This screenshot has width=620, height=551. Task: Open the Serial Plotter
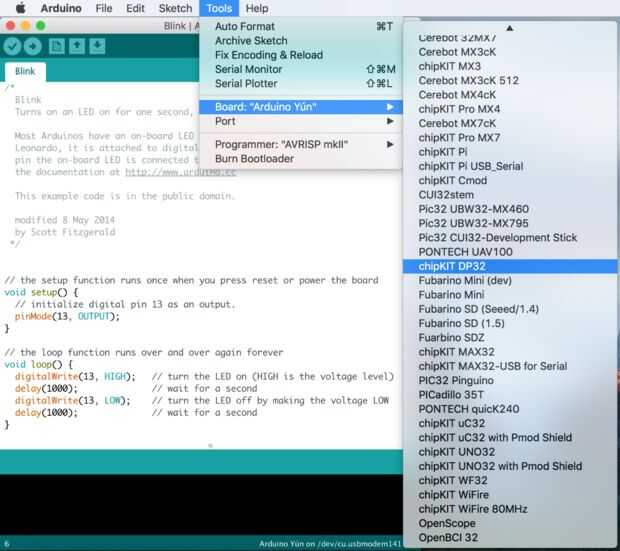tap(301, 83)
